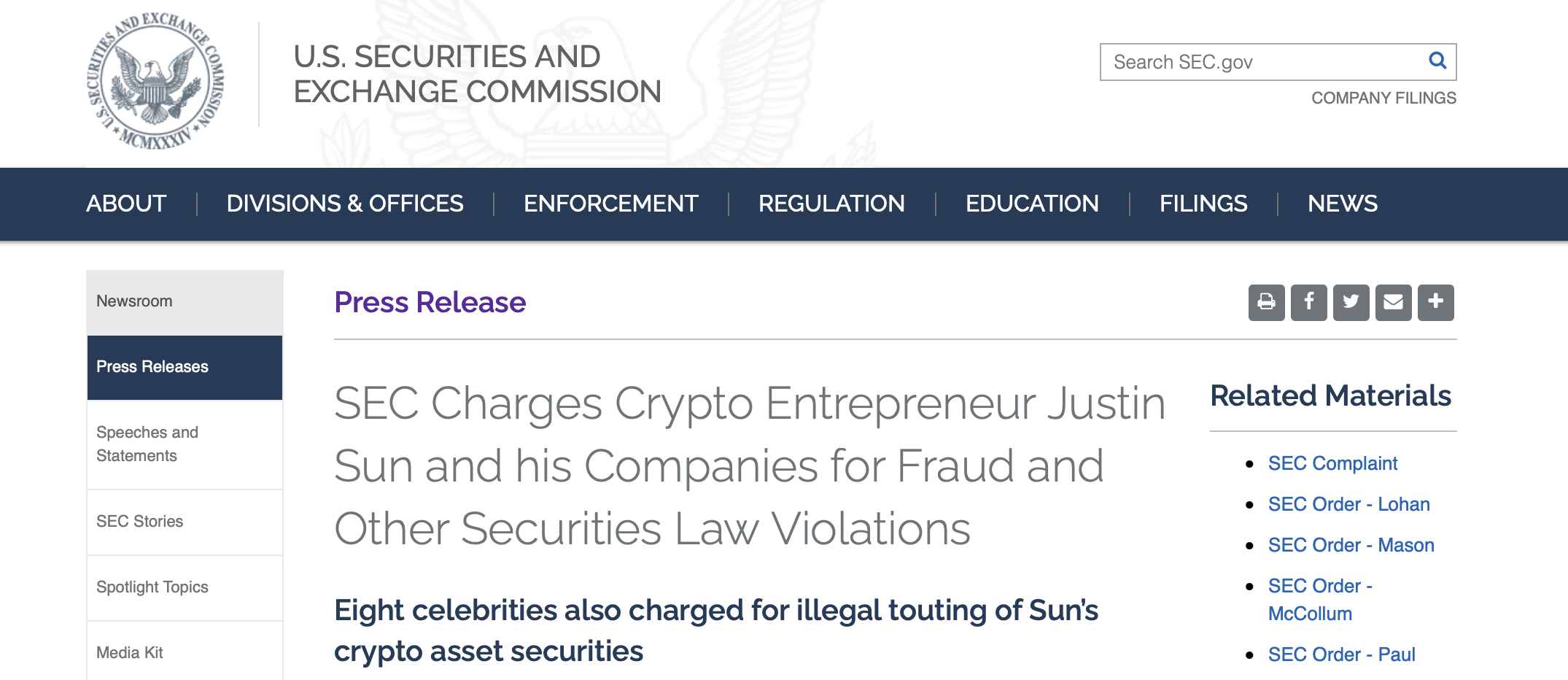Image resolution: width=1568 pixels, height=680 pixels.
Task: Share press release on Twitter
Action: 1351,302
